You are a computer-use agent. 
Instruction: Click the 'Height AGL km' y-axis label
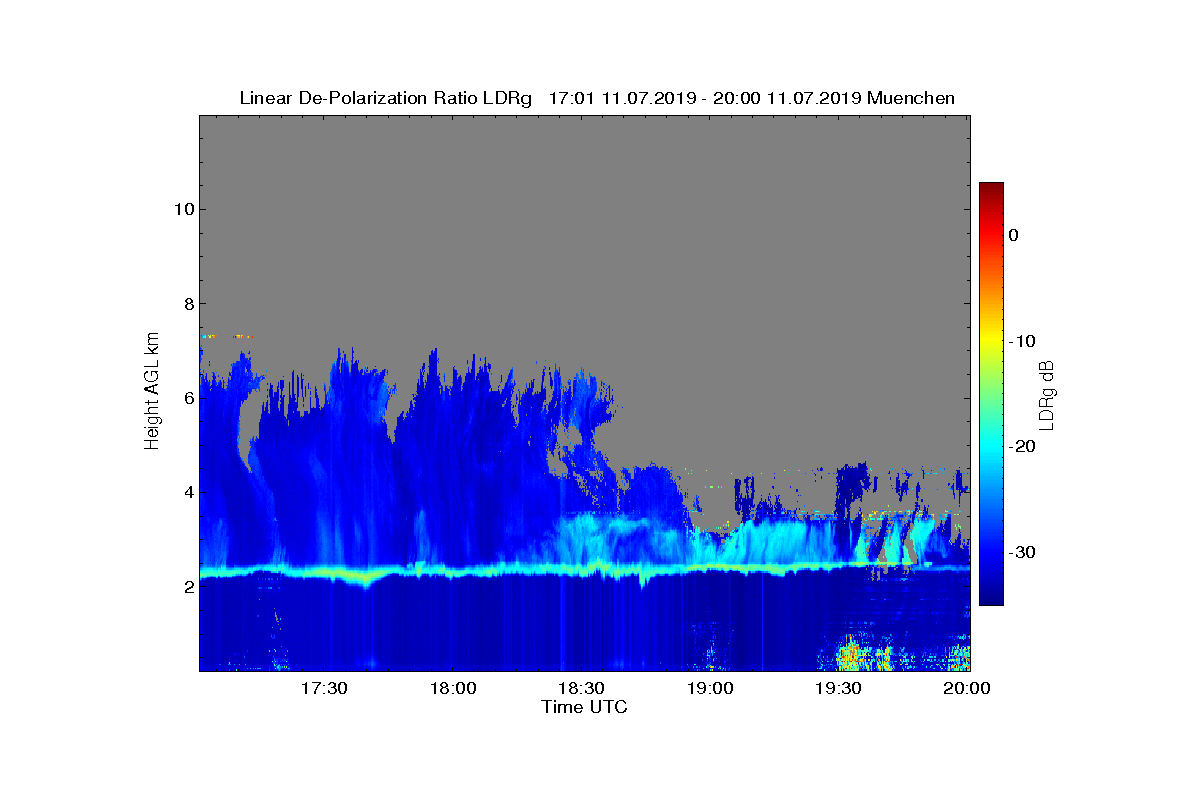[152, 392]
